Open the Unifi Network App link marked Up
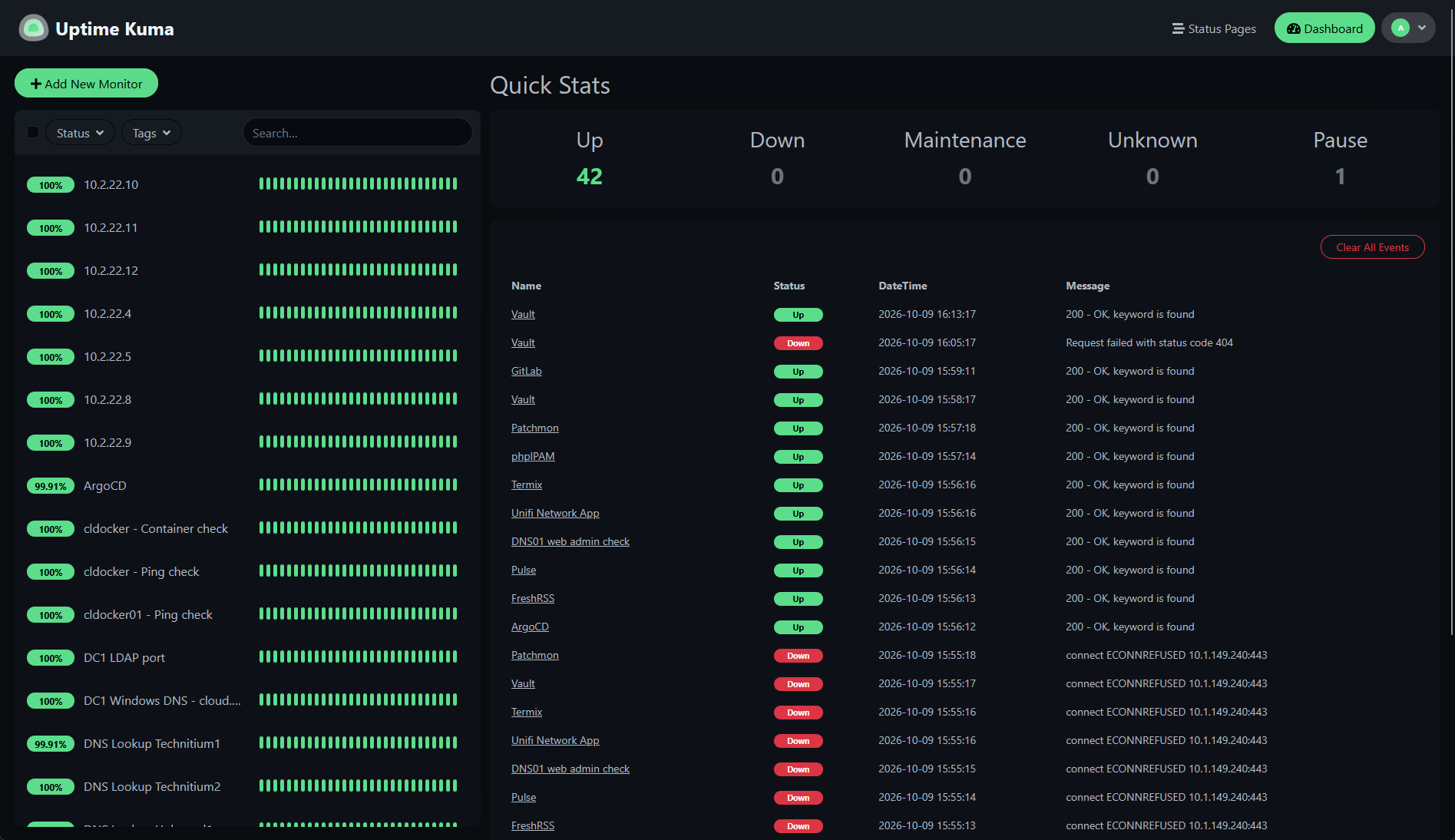Image resolution: width=1455 pixels, height=840 pixels. tap(555, 513)
